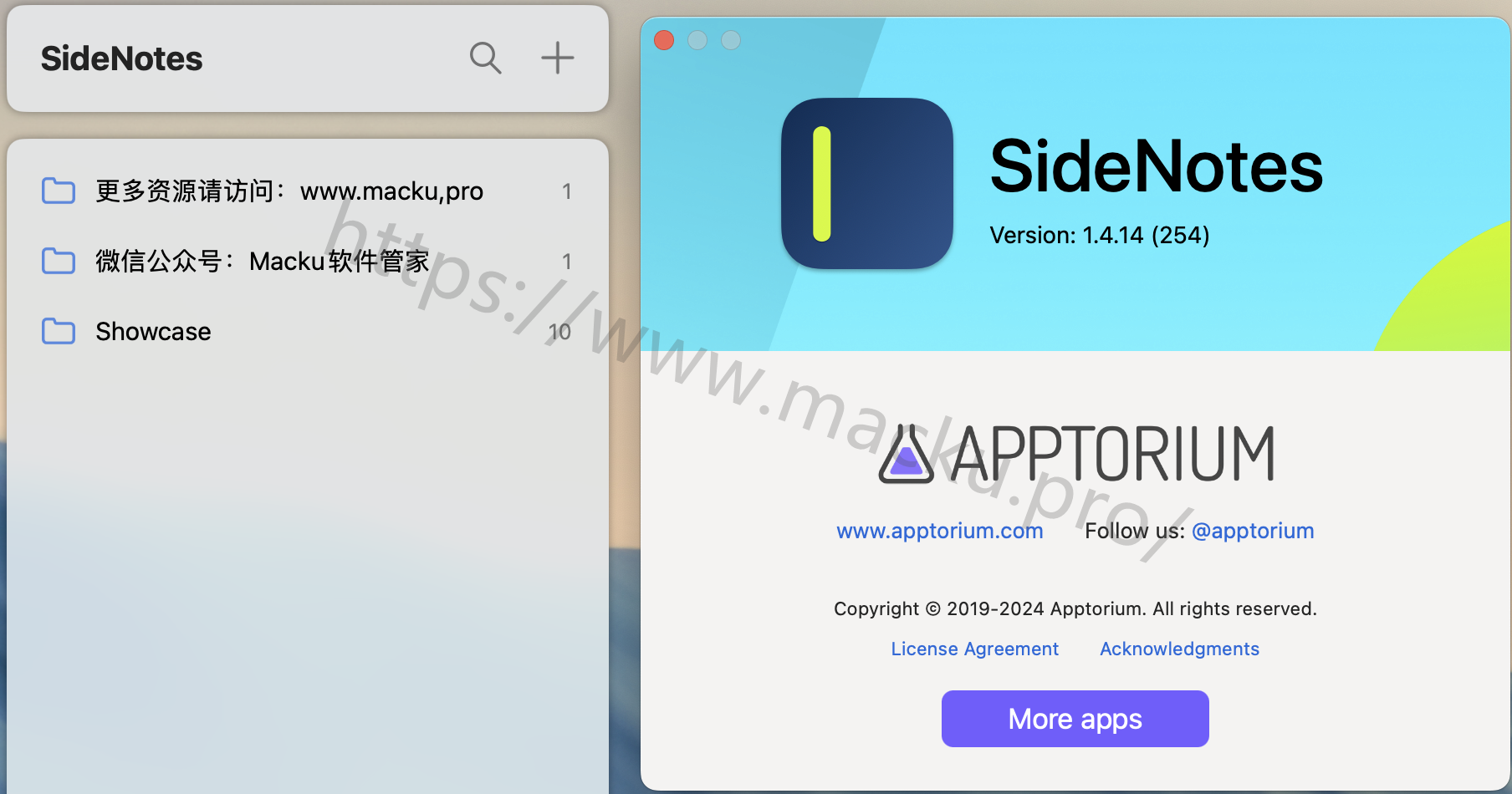The height and width of the screenshot is (794, 1512).
Task: Open the 微信公众号 Macku软件管家 folder
Action: point(308,261)
